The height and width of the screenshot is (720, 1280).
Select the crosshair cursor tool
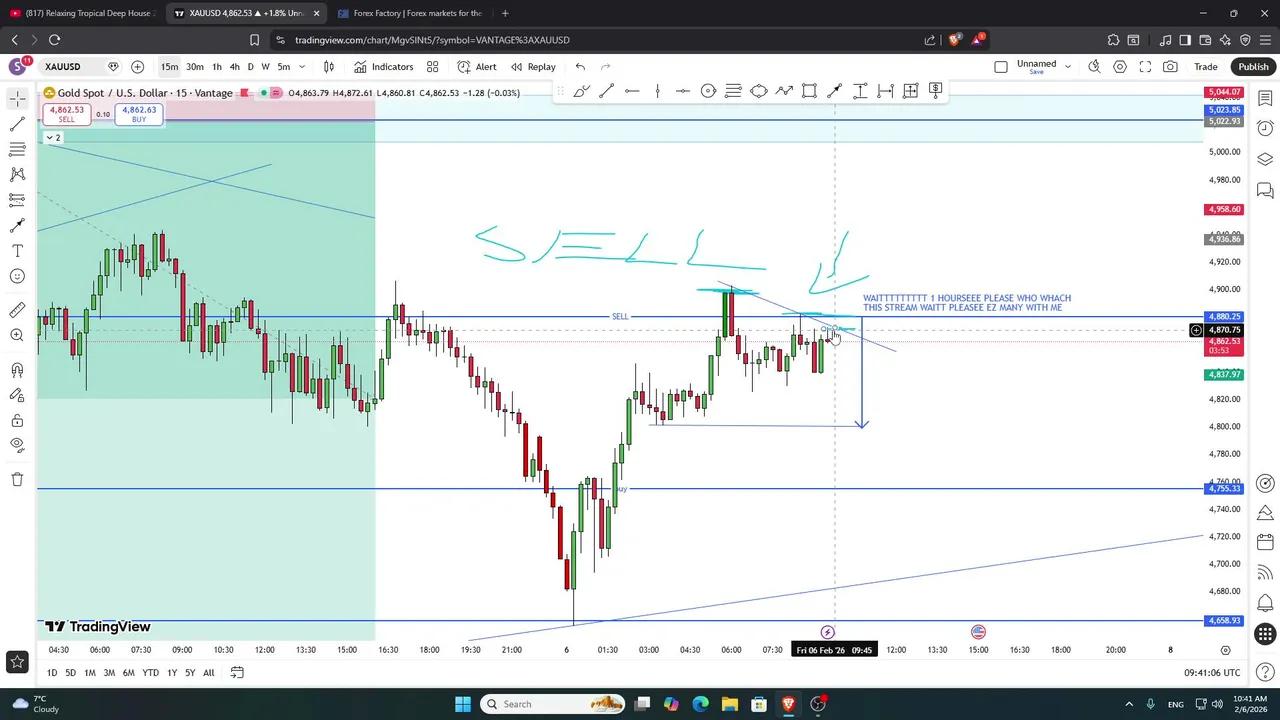[17, 98]
